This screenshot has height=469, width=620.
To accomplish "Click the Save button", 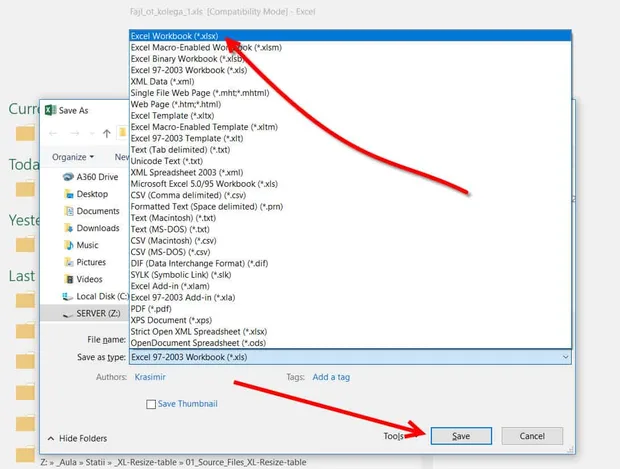I will (x=461, y=436).
